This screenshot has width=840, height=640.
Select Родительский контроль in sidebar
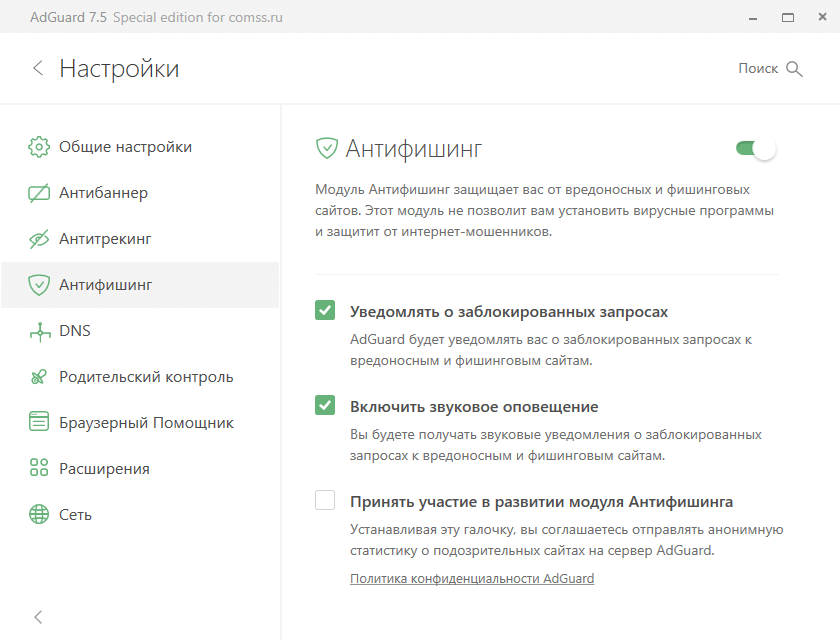coord(146,377)
